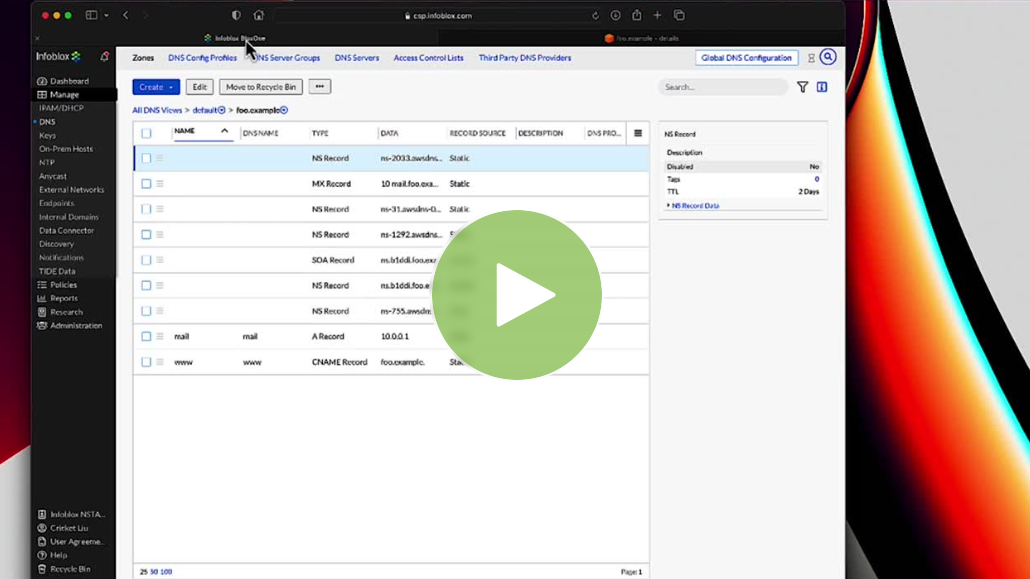Open the column settings hamburger icon
The image size is (1030, 579).
click(x=638, y=133)
